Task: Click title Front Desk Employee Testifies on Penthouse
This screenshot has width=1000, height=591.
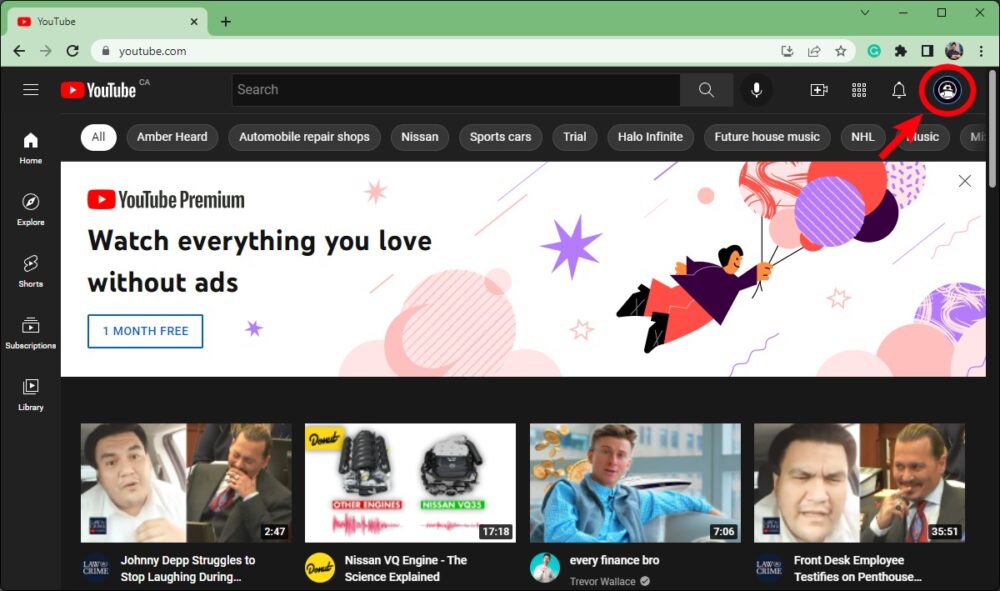Action: pyautogui.click(x=858, y=568)
